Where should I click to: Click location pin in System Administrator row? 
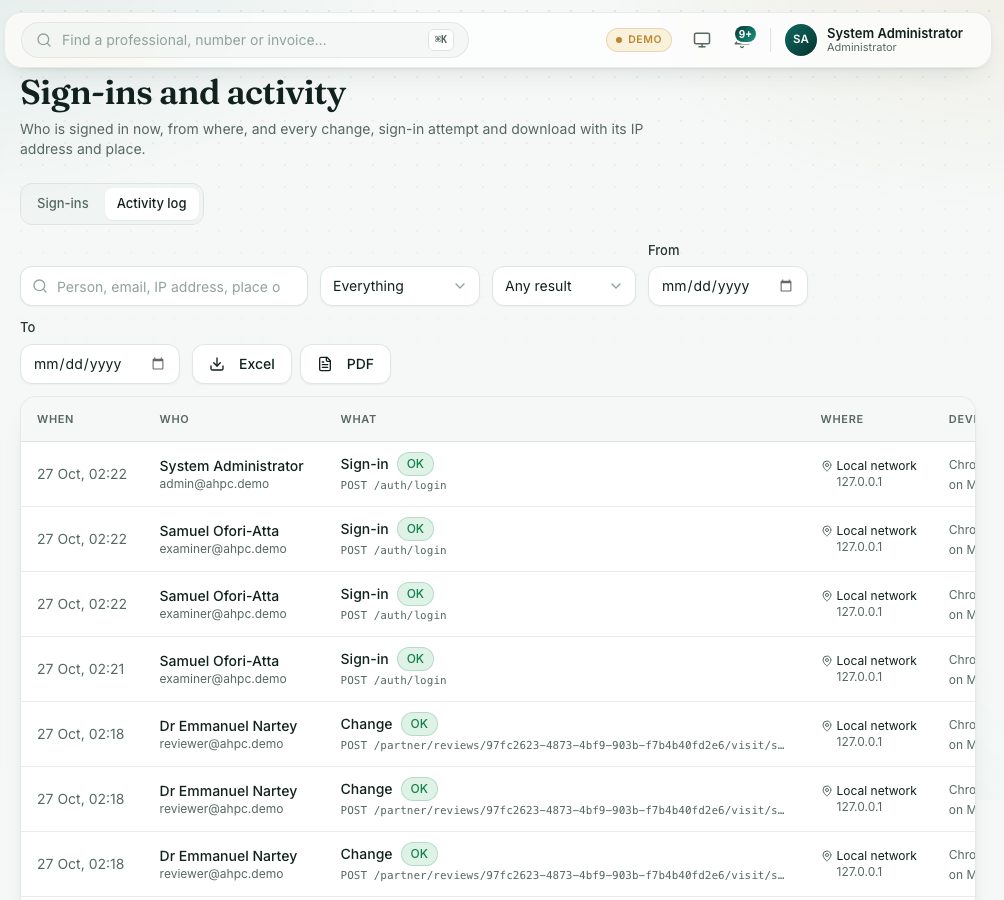827,466
